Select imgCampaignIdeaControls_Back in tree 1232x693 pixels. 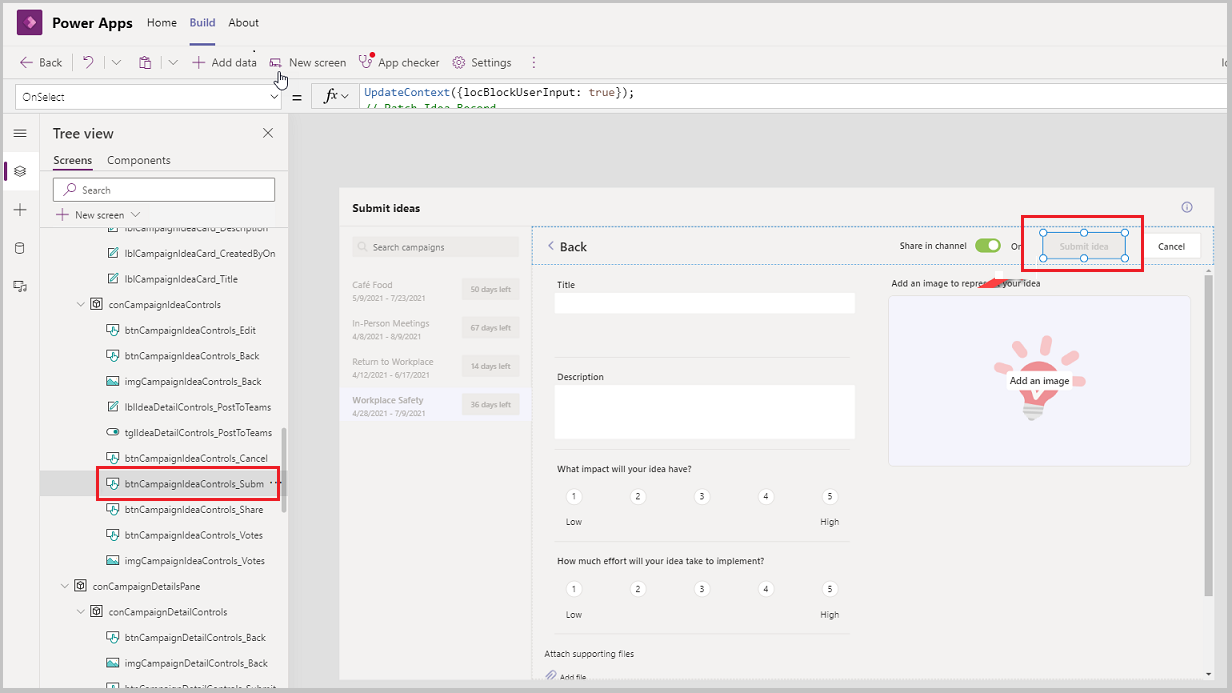coord(183,382)
